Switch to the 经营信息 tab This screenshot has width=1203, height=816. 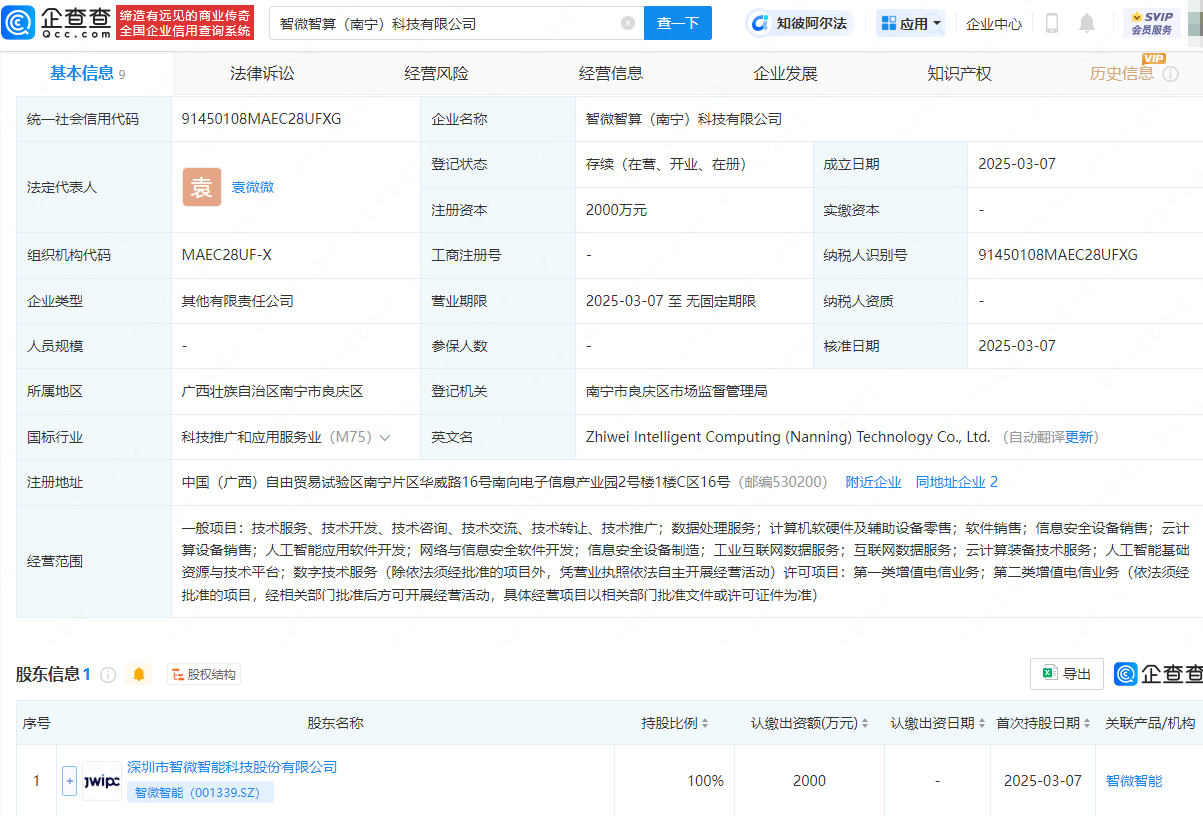[x=611, y=73]
